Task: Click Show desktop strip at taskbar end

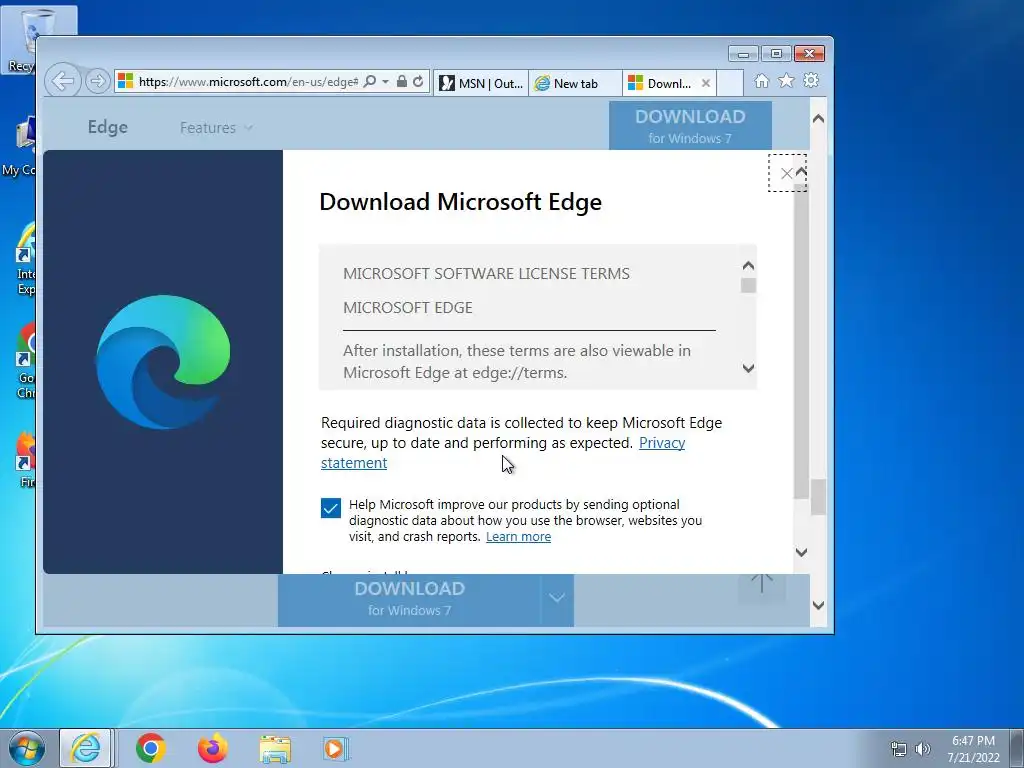Action: click(x=1017, y=748)
